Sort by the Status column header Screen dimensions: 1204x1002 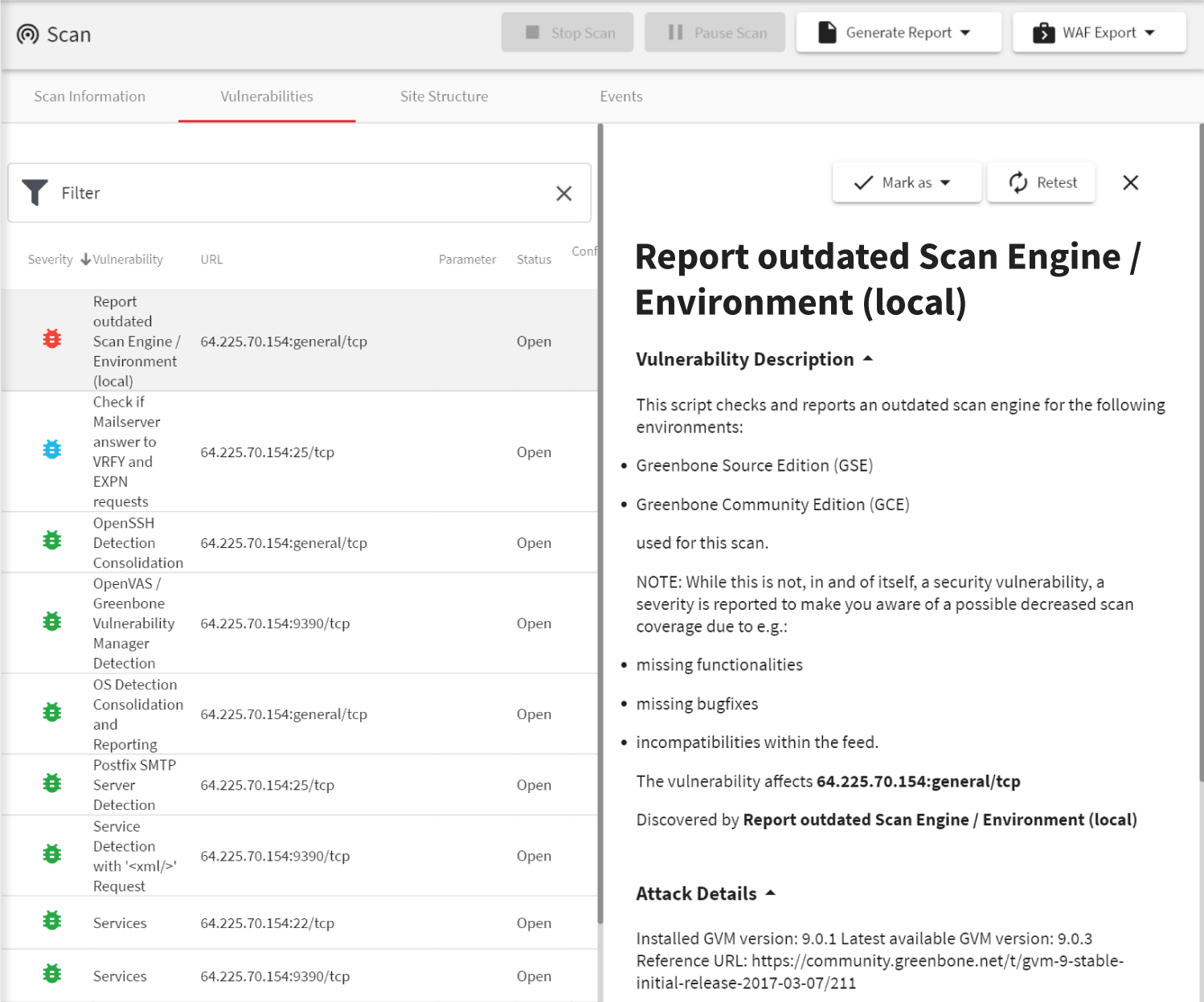[x=534, y=260]
